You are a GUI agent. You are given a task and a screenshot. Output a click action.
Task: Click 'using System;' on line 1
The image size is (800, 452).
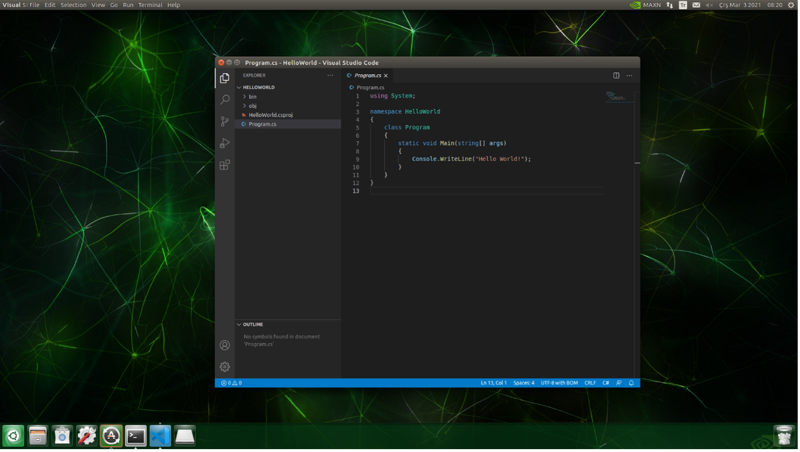393,96
